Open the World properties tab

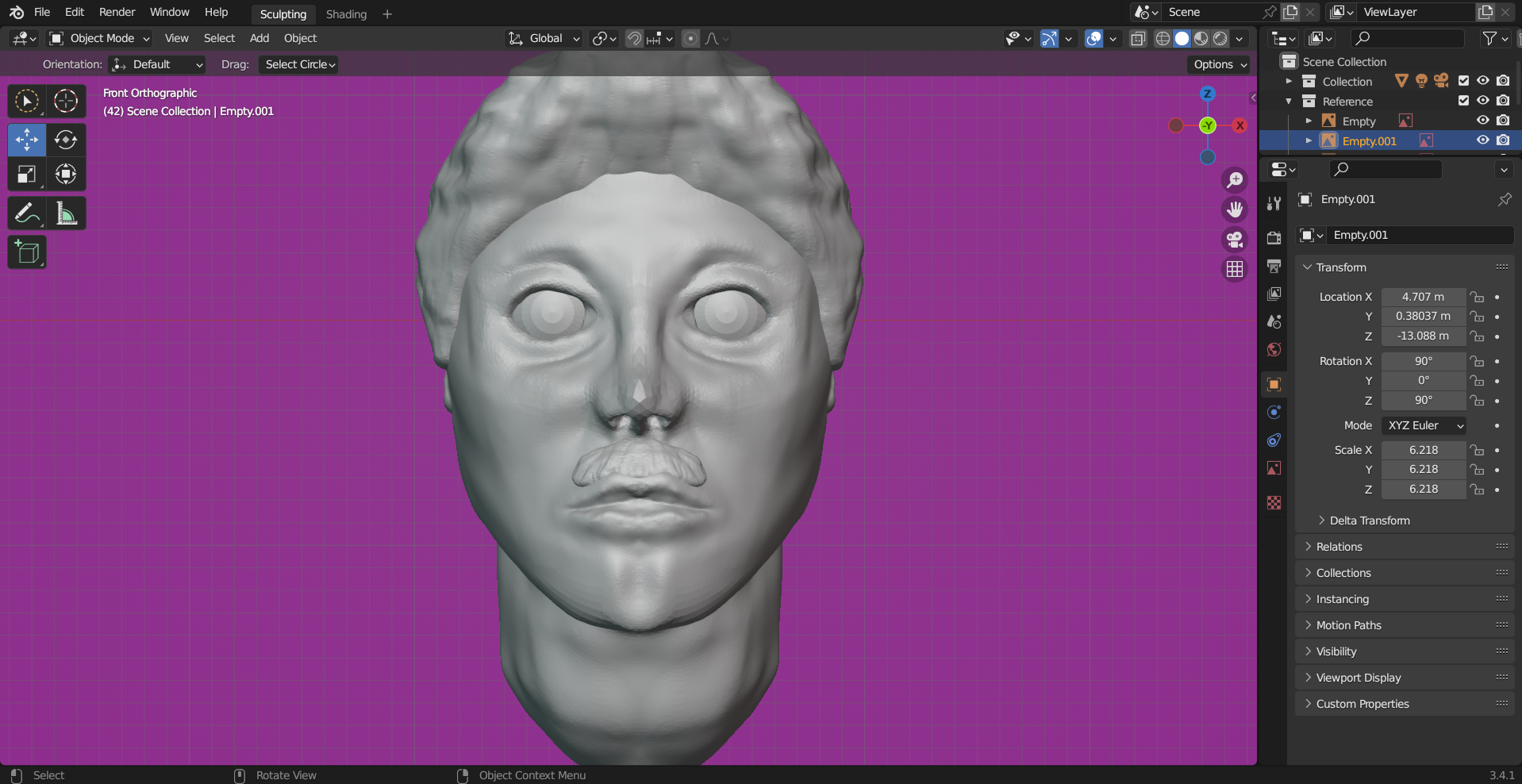(1274, 349)
